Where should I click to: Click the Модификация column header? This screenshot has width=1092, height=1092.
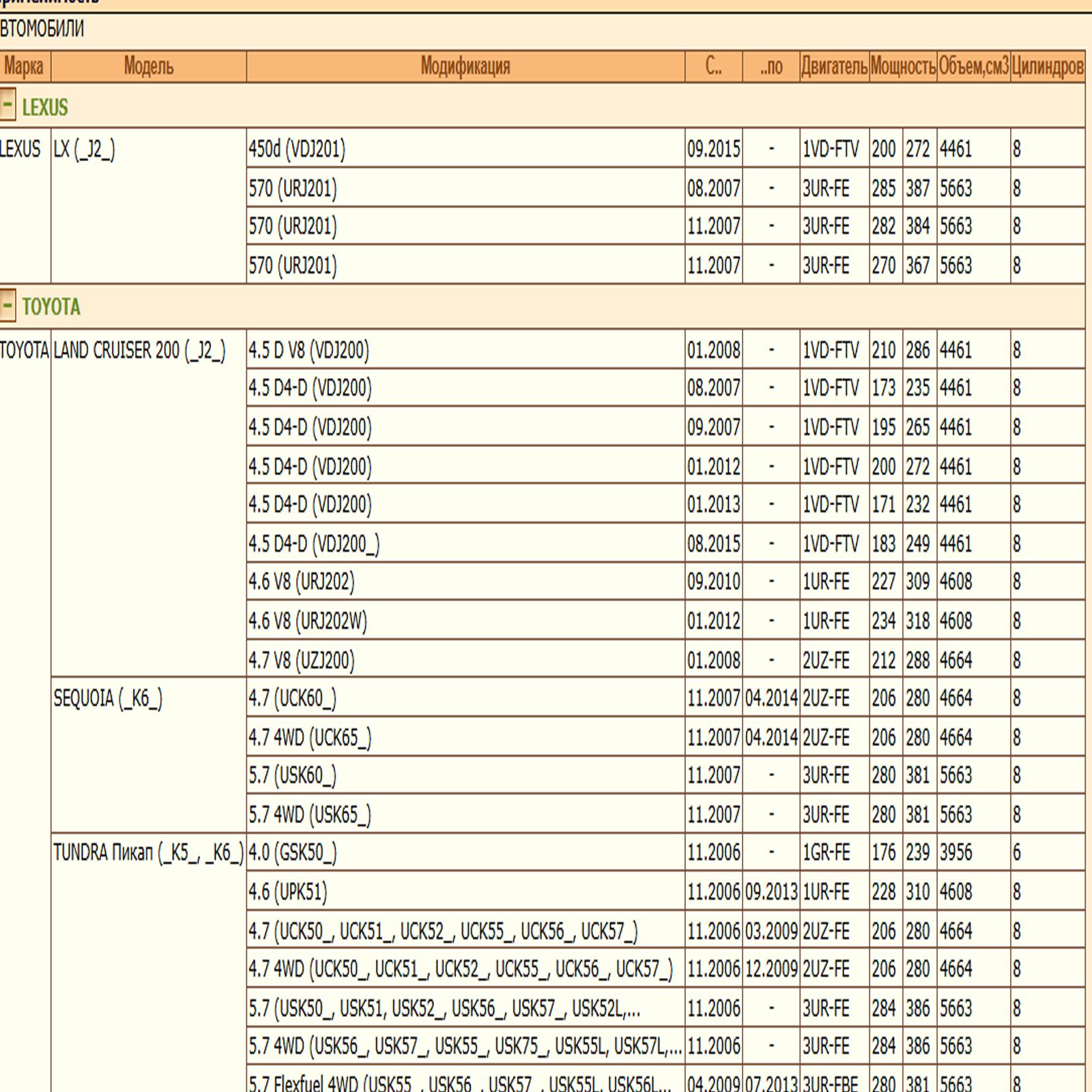465,67
